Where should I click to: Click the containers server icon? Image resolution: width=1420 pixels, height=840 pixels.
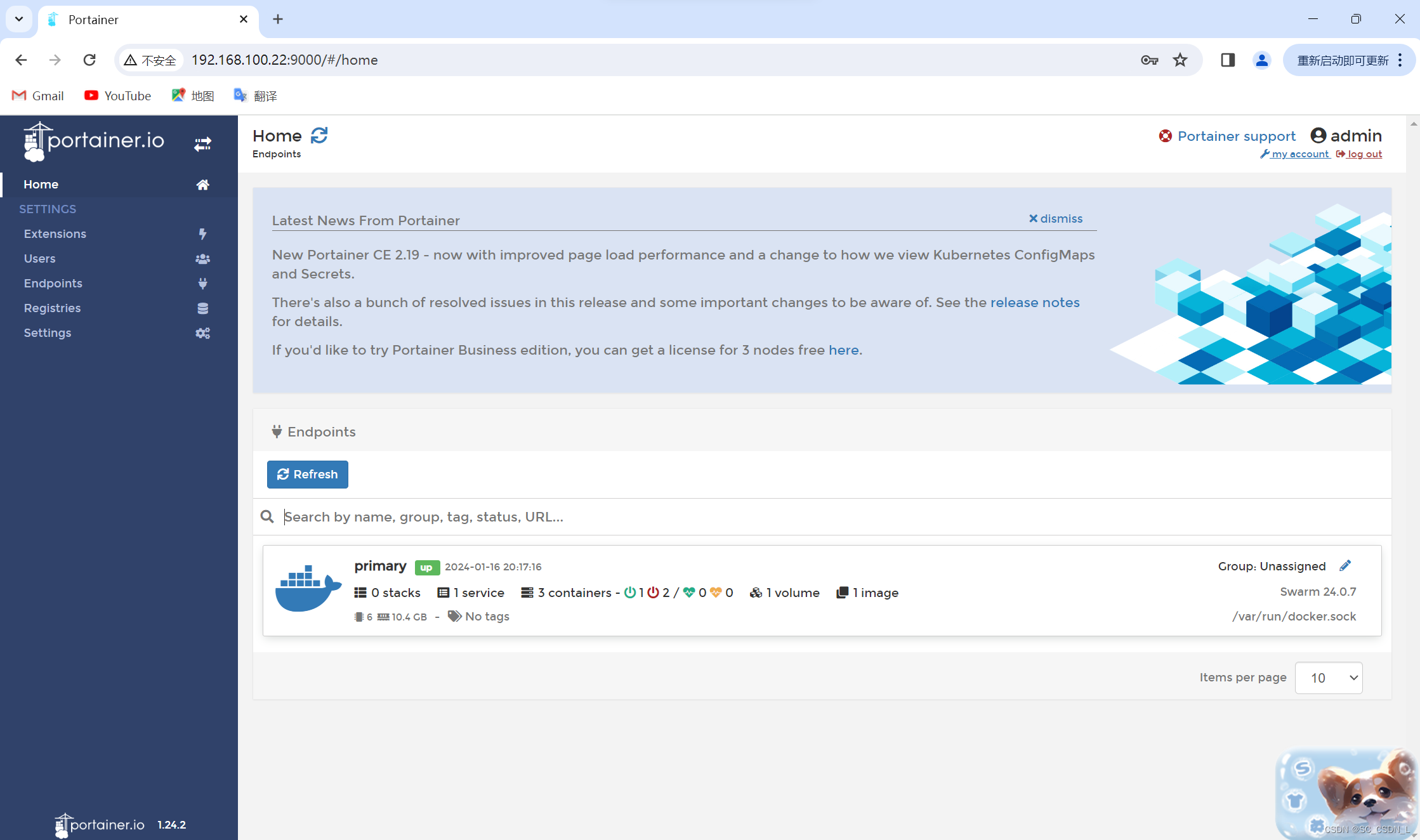(527, 593)
